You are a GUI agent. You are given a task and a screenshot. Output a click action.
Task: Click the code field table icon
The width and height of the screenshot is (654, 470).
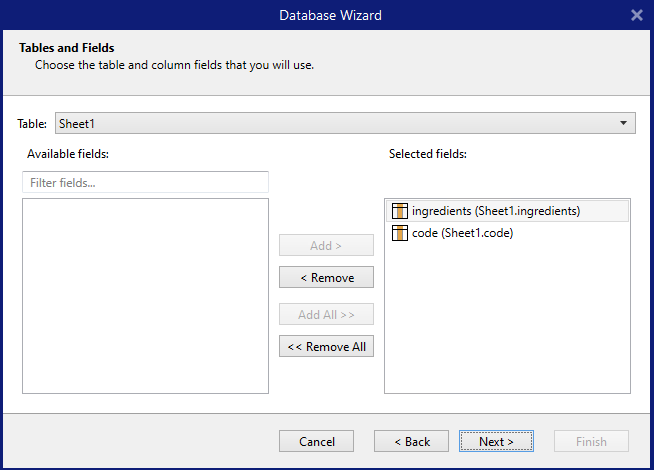[400, 233]
